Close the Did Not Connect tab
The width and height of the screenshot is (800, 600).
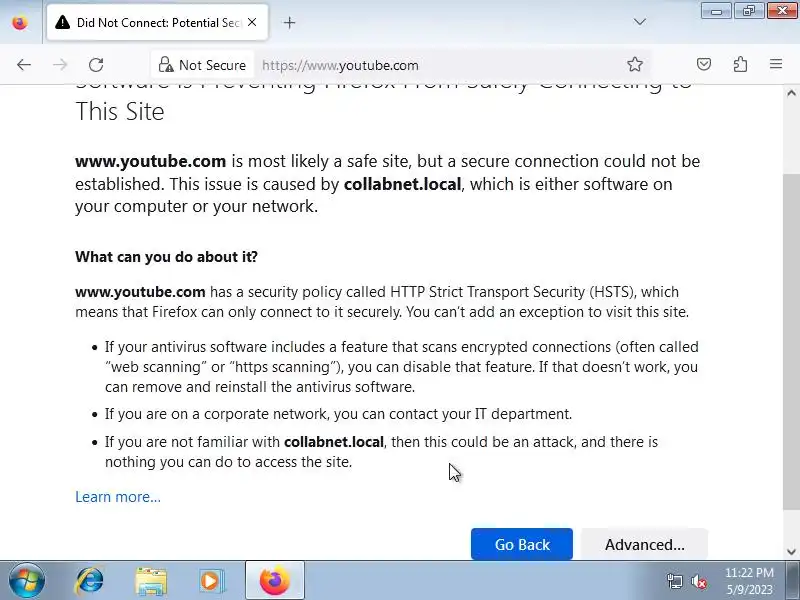point(250,22)
